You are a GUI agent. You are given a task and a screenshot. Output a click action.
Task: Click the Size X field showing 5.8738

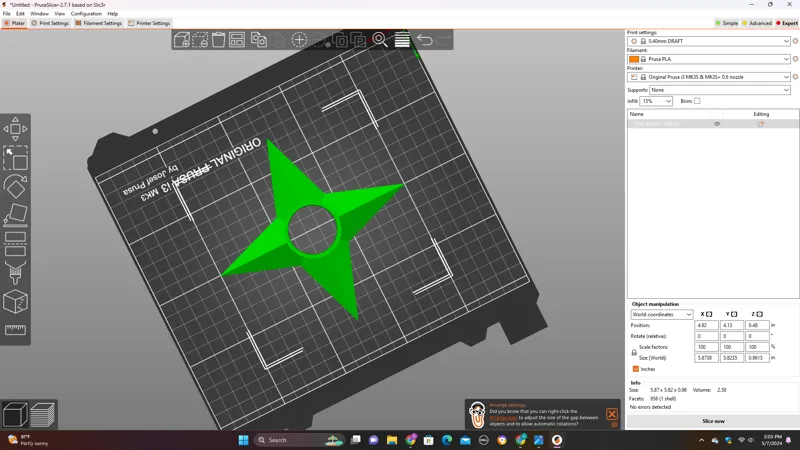706,358
